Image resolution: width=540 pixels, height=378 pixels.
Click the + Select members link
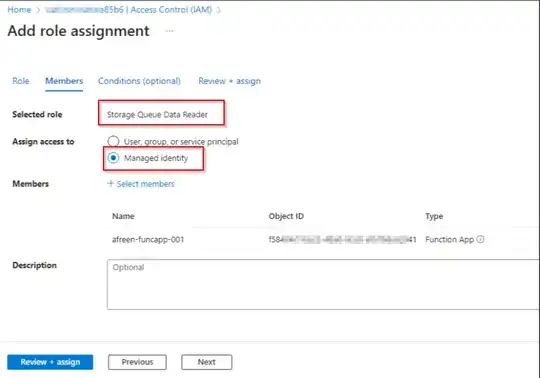pyautogui.click(x=141, y=184)
